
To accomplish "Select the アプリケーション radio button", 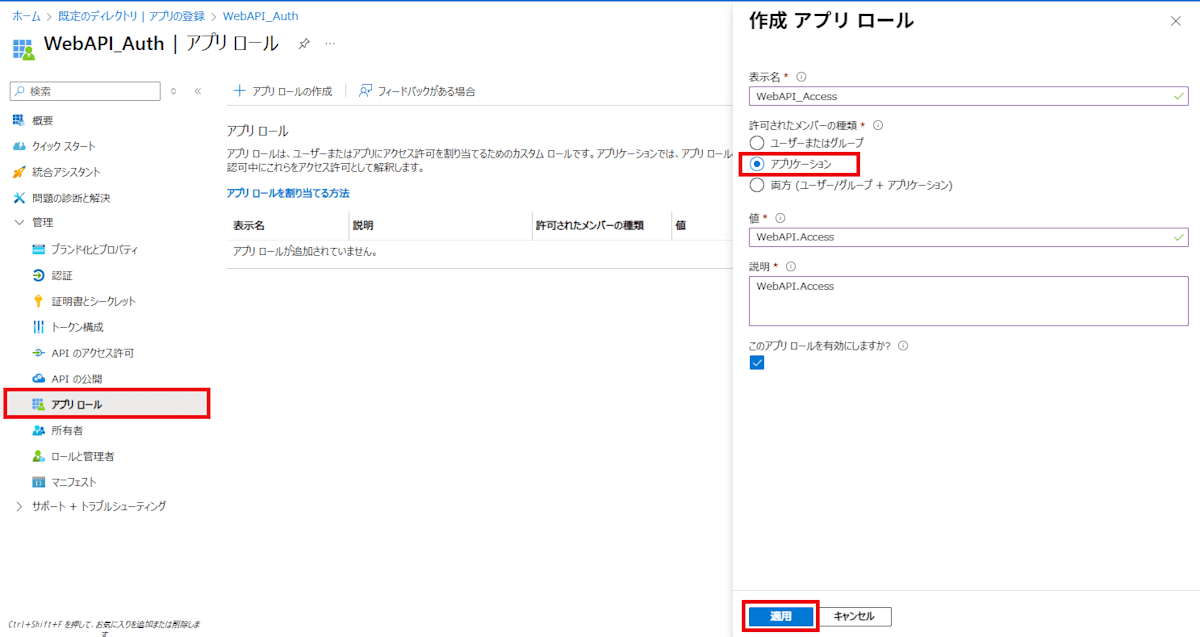I will tap(757, 164).
